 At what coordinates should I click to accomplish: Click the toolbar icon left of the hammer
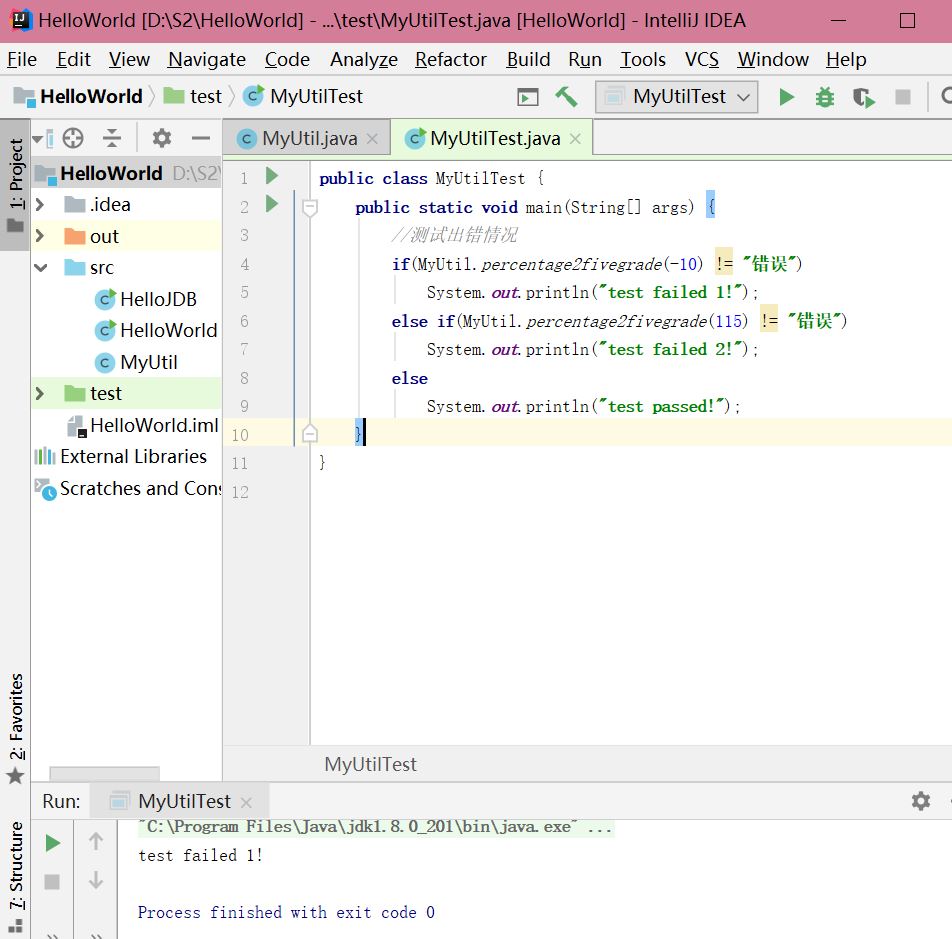point(528,97)
